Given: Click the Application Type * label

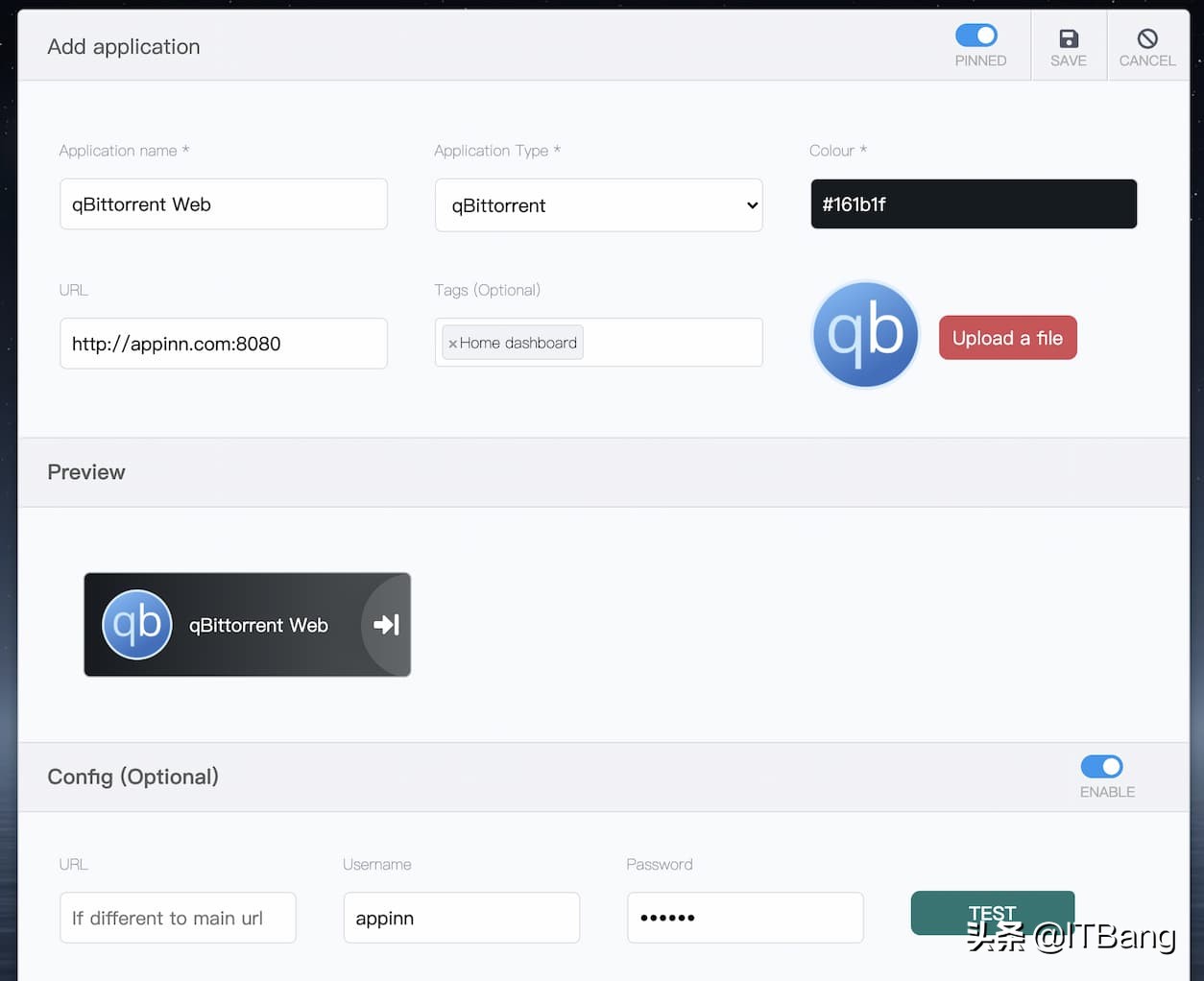Looking at the screenshot, I should tap(497, 151).
